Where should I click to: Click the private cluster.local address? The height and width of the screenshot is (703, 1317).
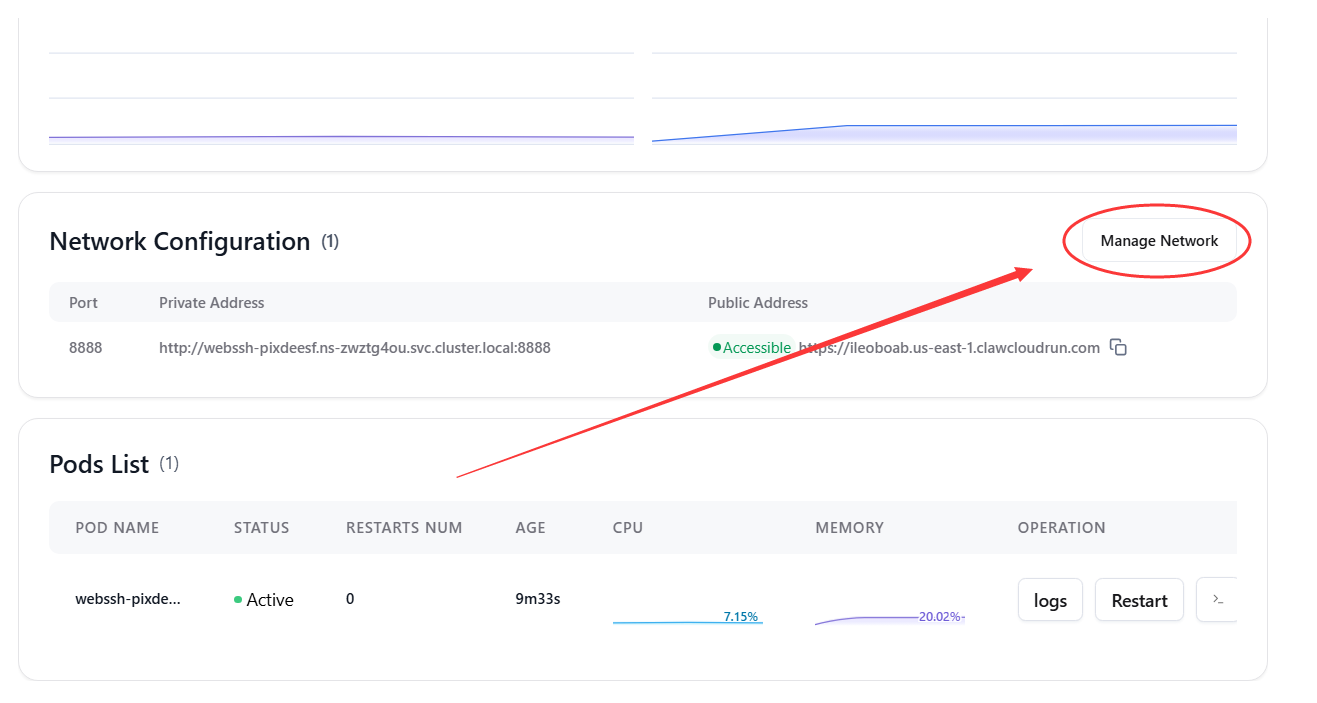pyautogui.click(x=355, y=348)
